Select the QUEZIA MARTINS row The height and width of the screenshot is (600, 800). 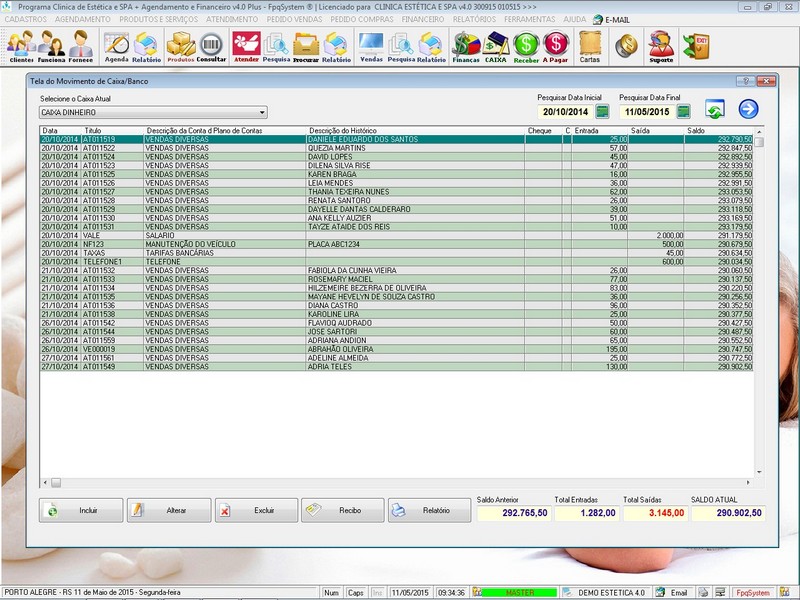point(396,148)
